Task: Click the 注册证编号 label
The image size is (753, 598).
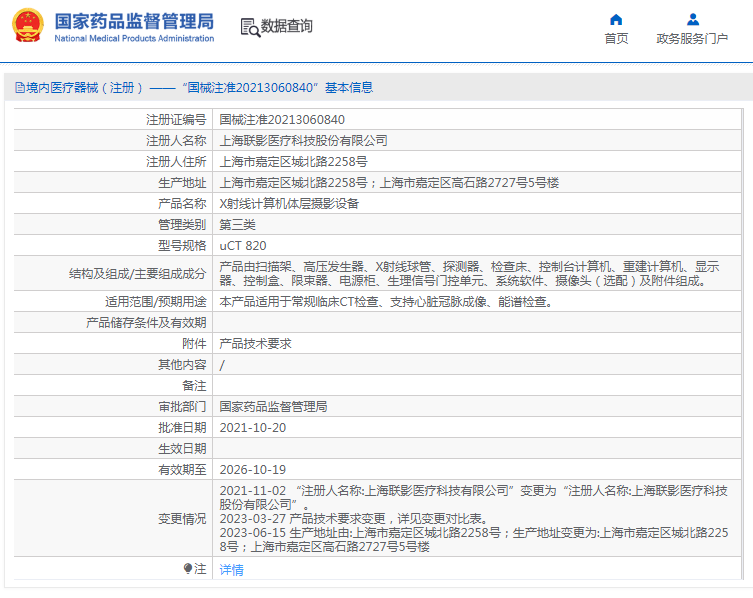Action: coord(176,120)
